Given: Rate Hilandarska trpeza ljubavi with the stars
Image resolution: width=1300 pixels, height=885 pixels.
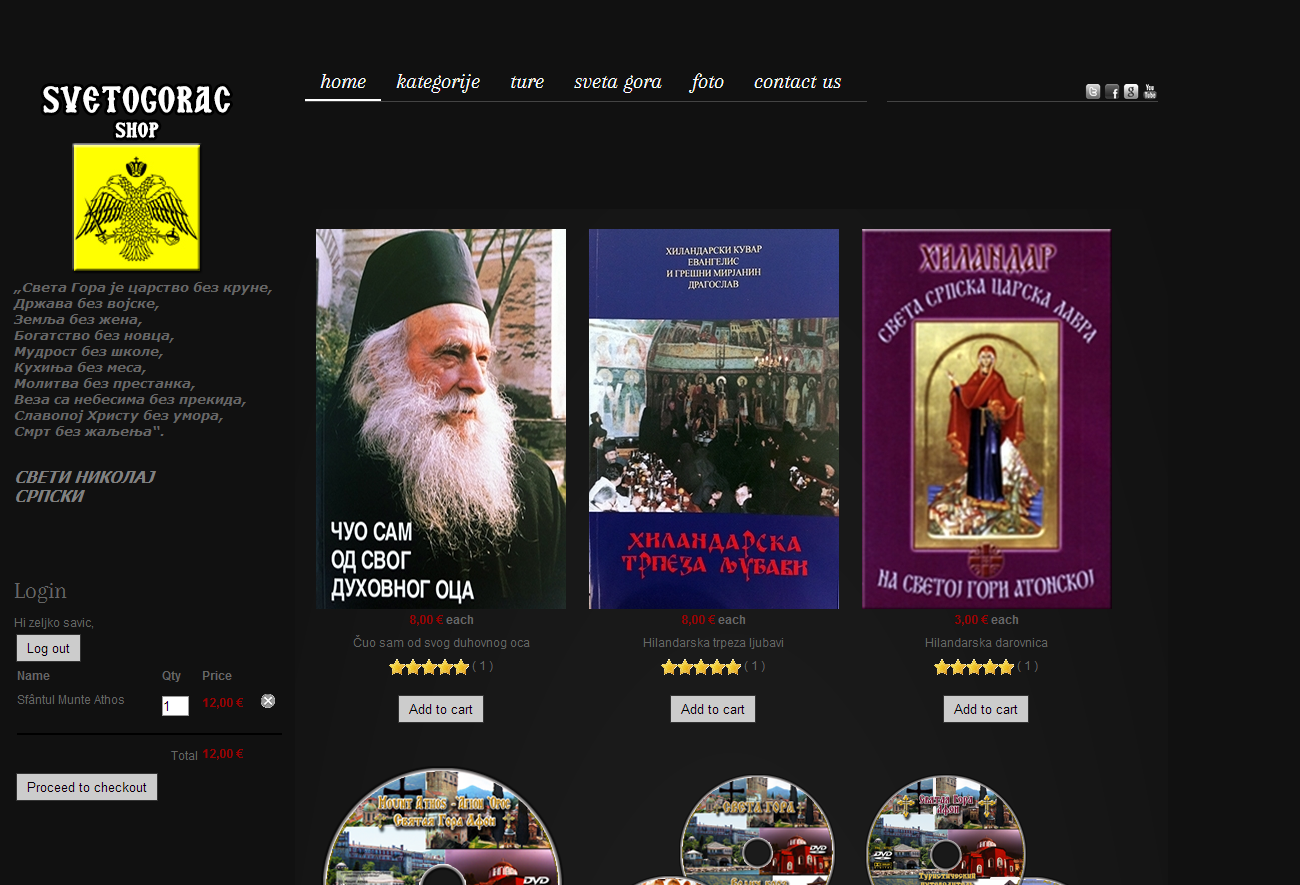Looking at the screenshot, I should 701,667.
